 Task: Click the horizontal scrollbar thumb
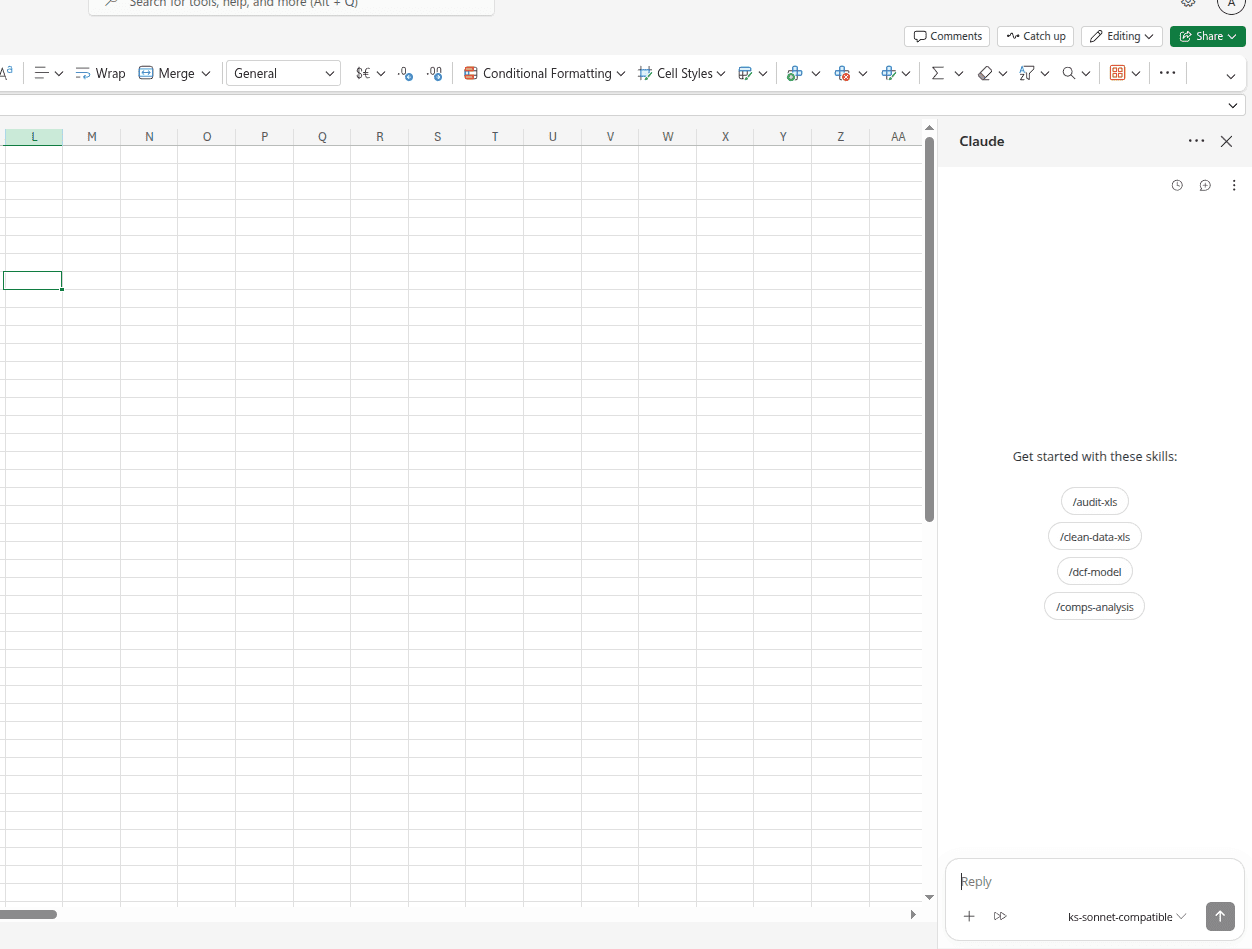28,914
